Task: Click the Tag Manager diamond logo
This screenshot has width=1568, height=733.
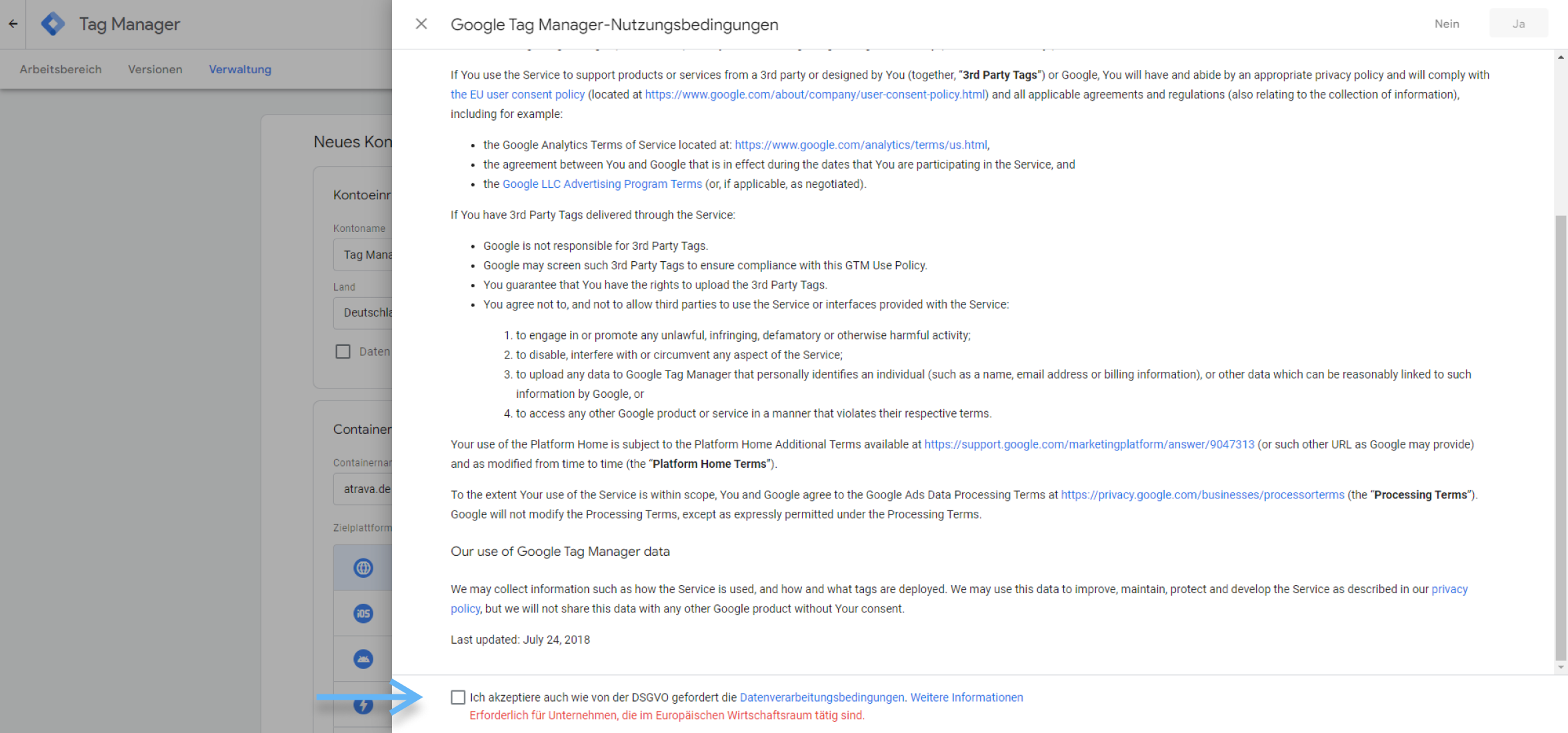Action: (x=53, y=23)
